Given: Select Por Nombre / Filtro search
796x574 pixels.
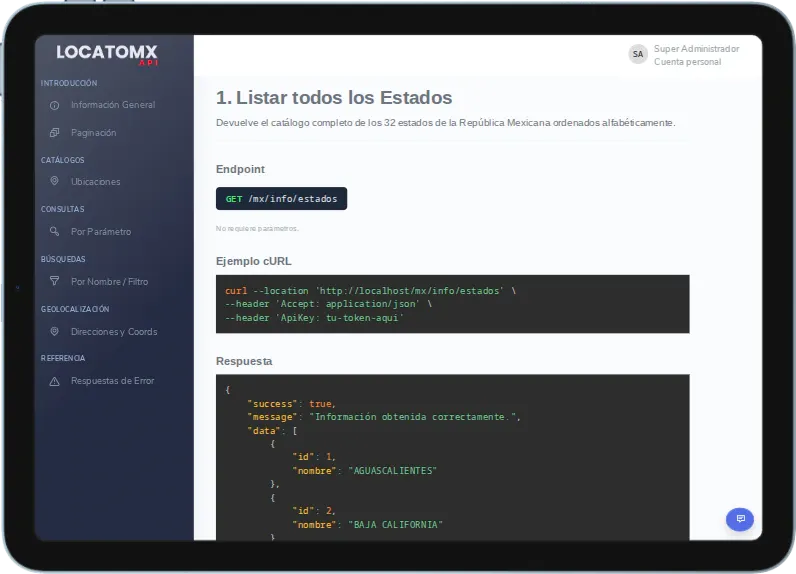Looking at the screenshot, I should click(x=110, y=281).
